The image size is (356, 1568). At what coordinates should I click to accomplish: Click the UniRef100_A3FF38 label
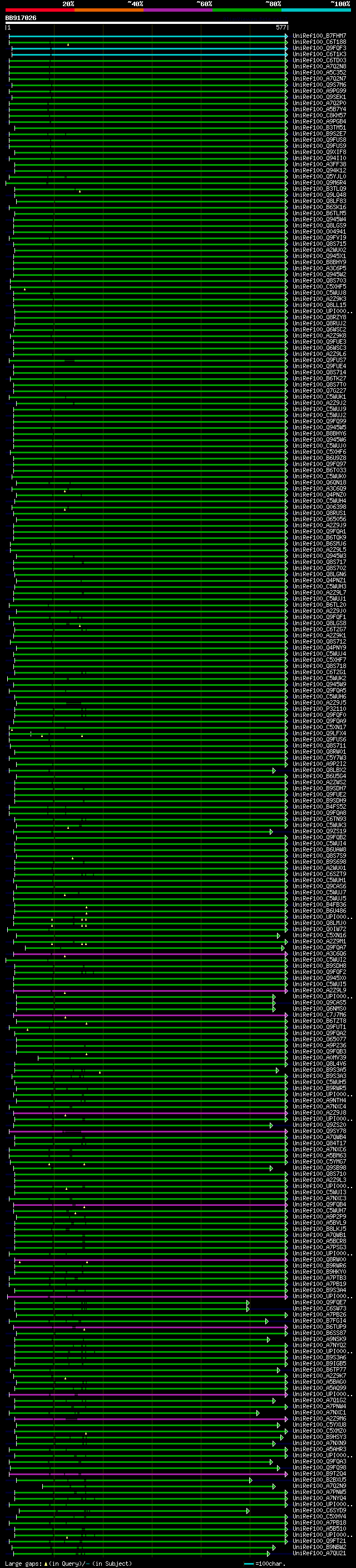[x=319, y=164]
